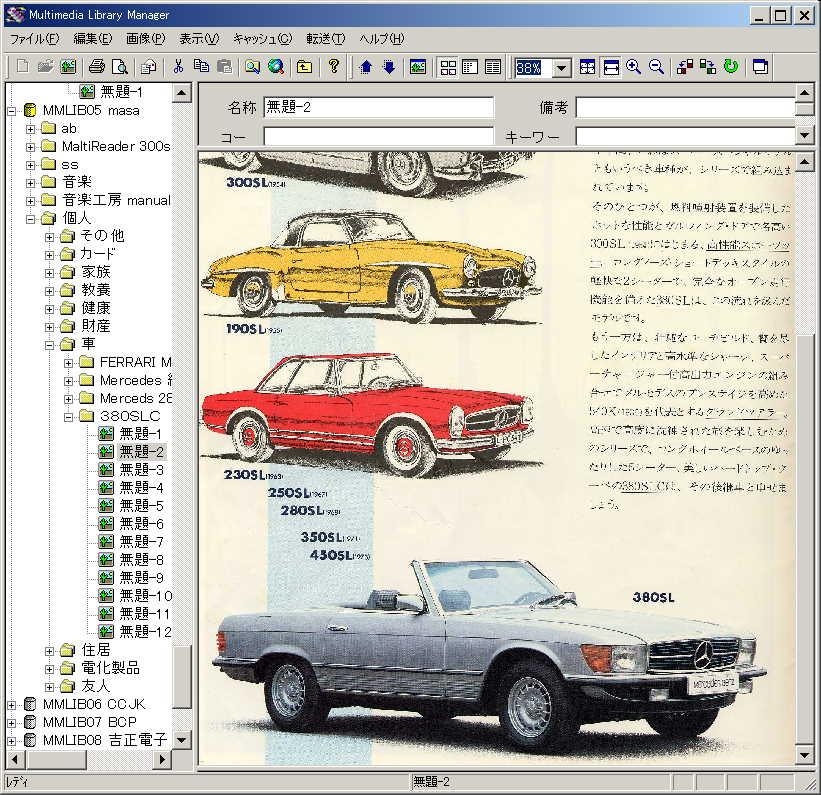Click the green transfer squares toolbar icon

coord(708,67)
